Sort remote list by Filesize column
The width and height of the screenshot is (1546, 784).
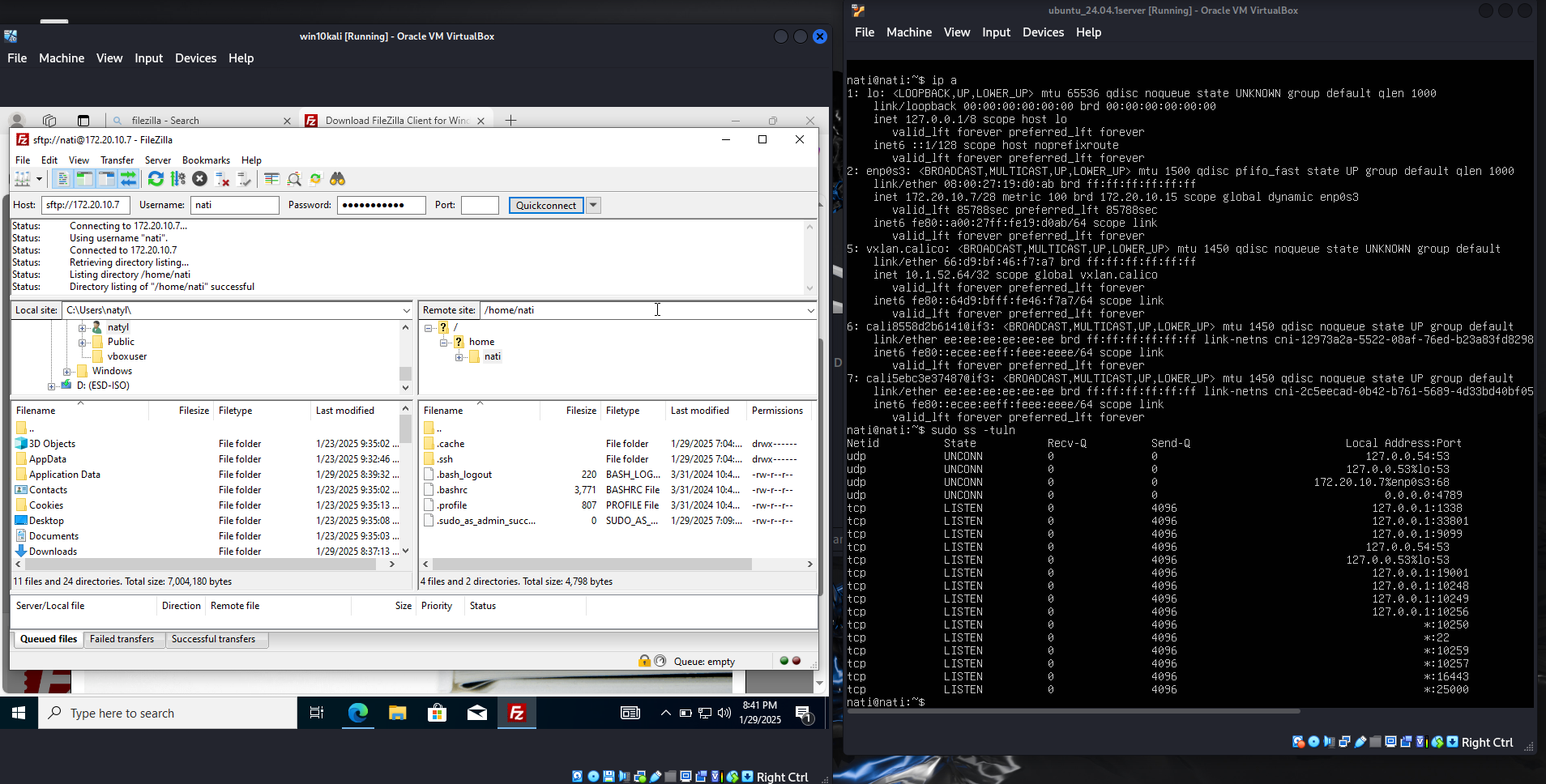[581, 411]
